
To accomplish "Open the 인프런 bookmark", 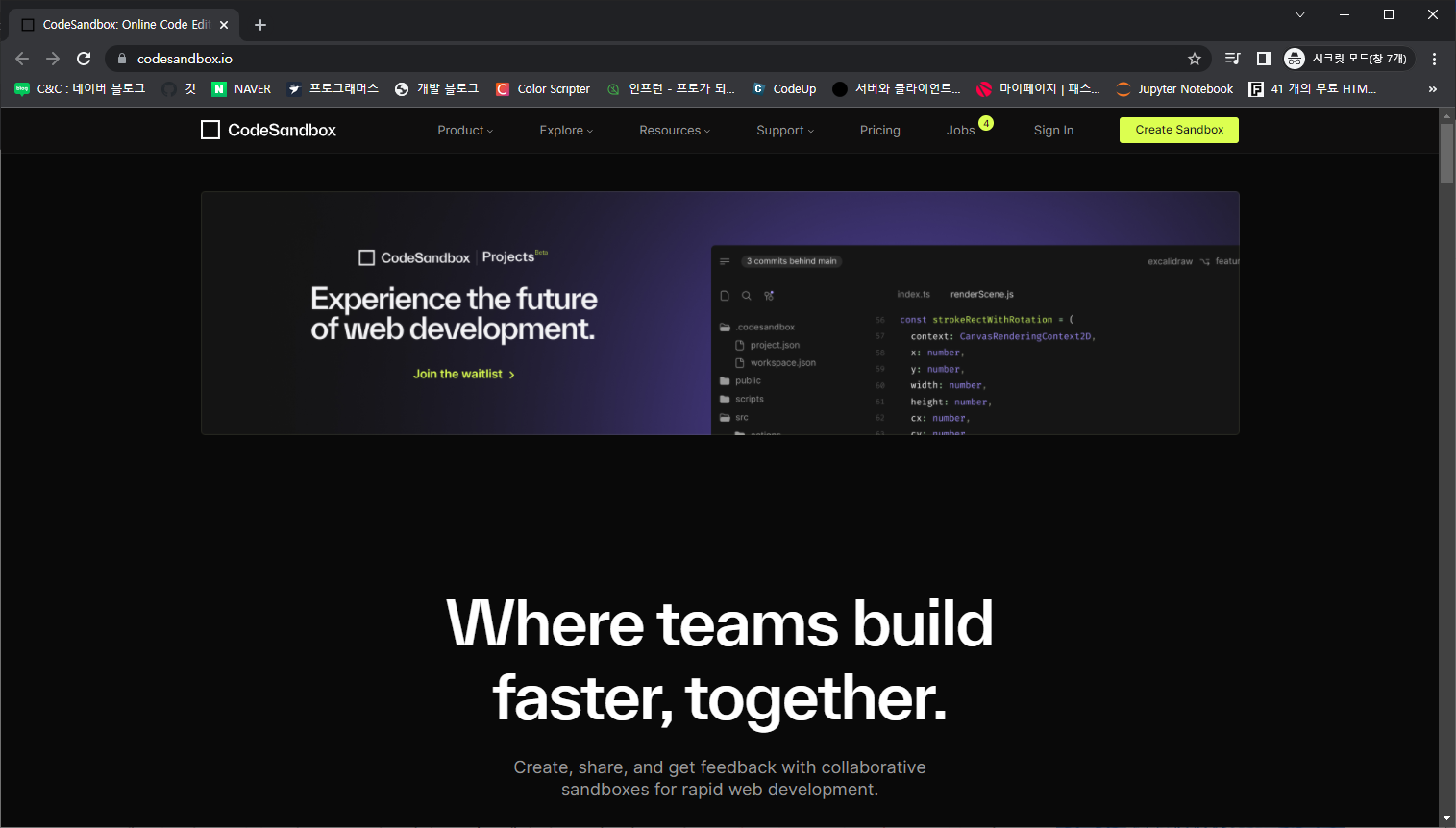I will pos(671,88).
